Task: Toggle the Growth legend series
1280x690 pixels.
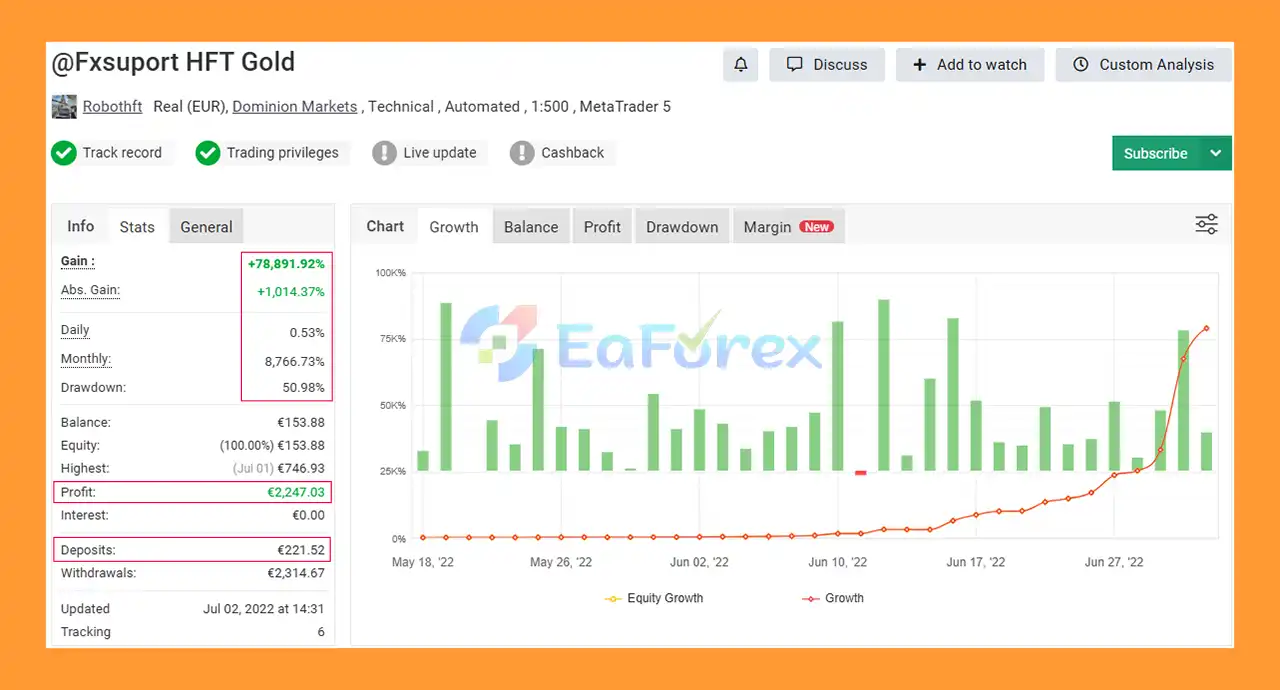Action: coord(832,598)
